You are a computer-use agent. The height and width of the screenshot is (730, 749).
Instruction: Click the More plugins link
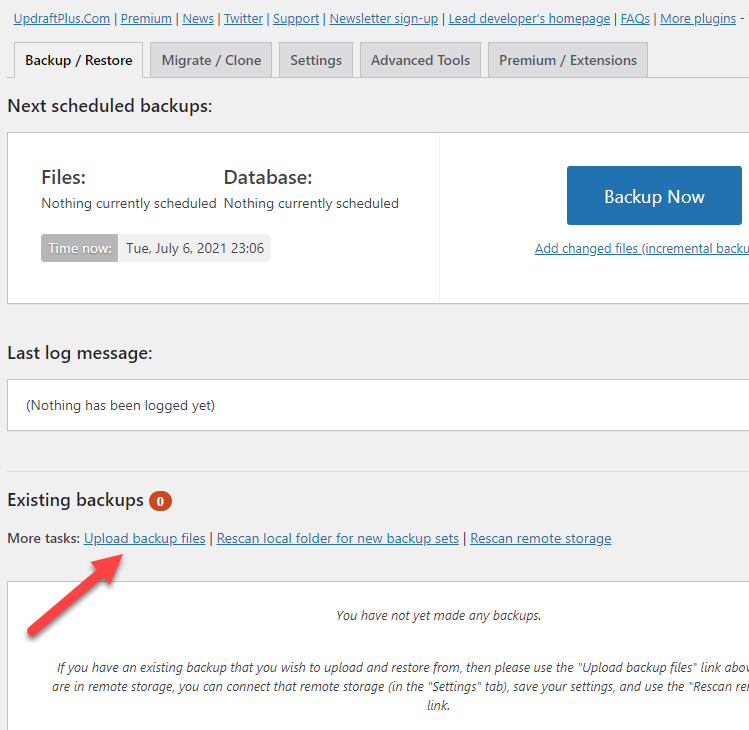[x=697, y=18]
